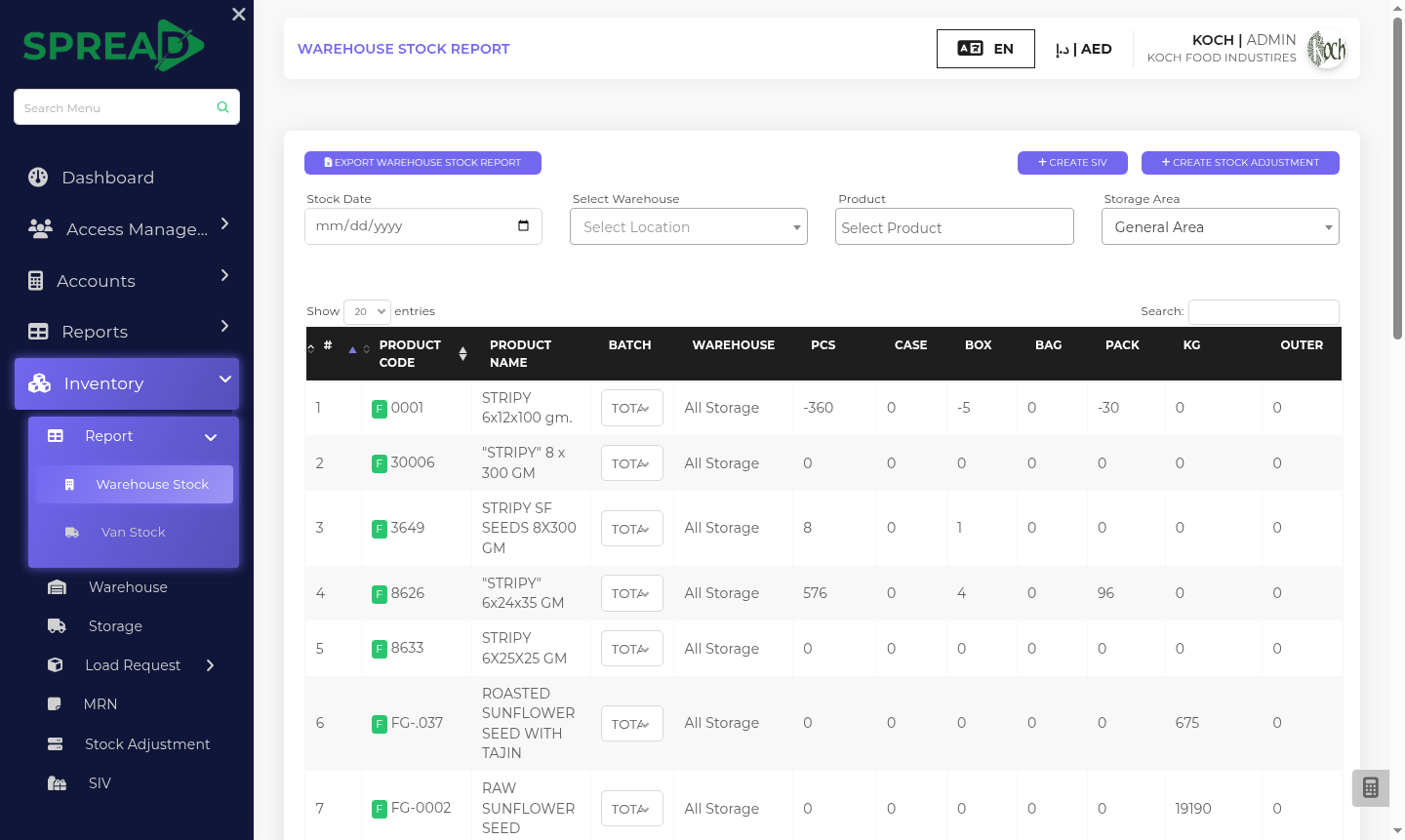Click the SIV gifts icon
1405x840 pixels.
(x=58, y=783)
